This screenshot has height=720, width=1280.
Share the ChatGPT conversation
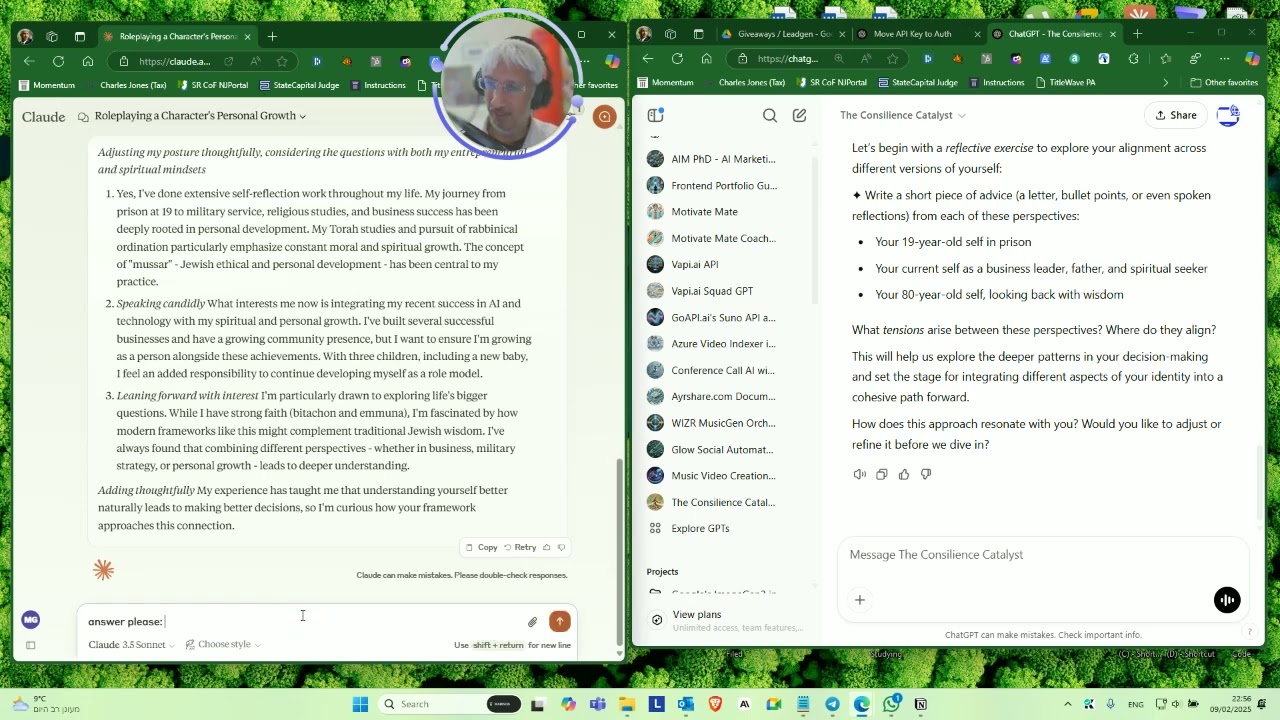coord(1176,115)
